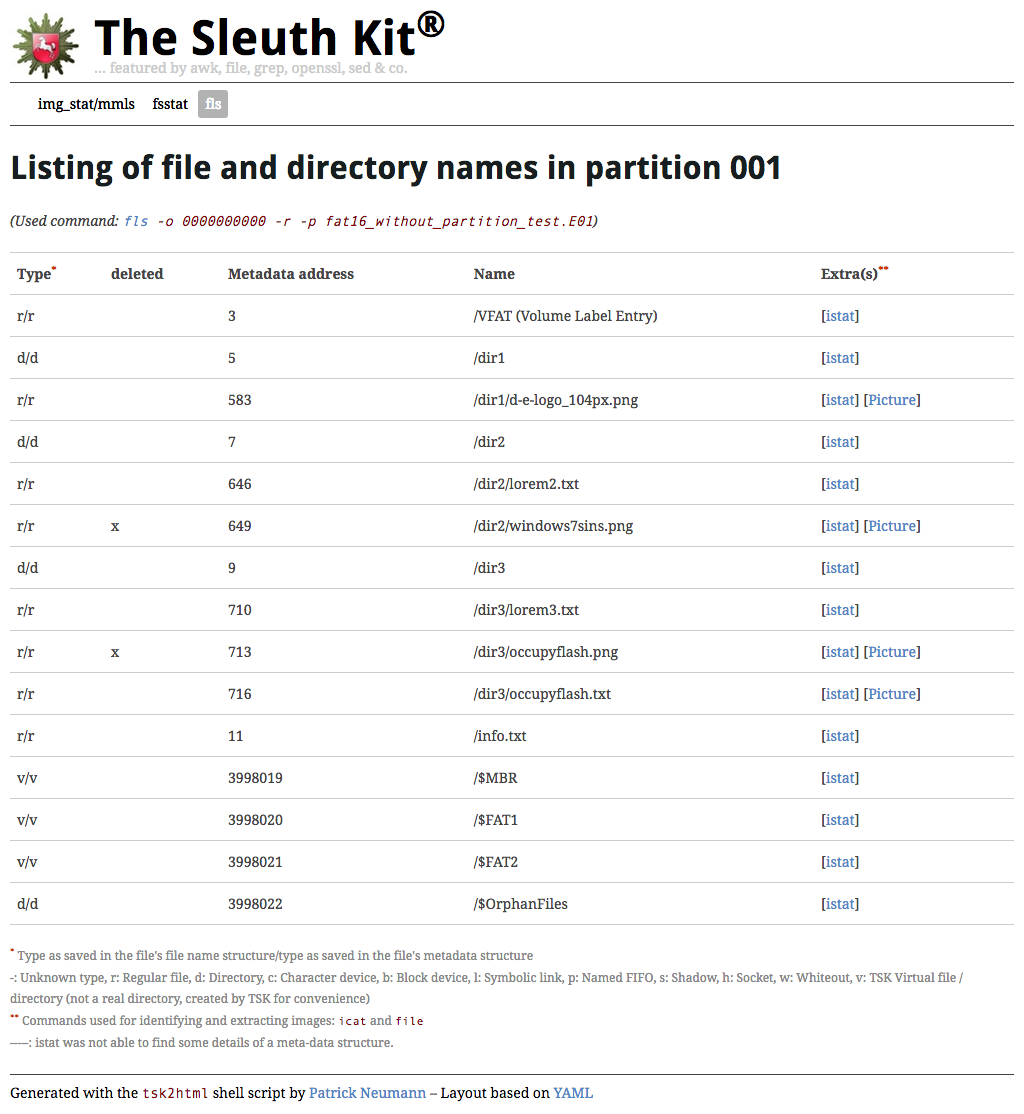Switch to the fsstat tab
Screen dimensions: 1024x1114
click(170, 104)
